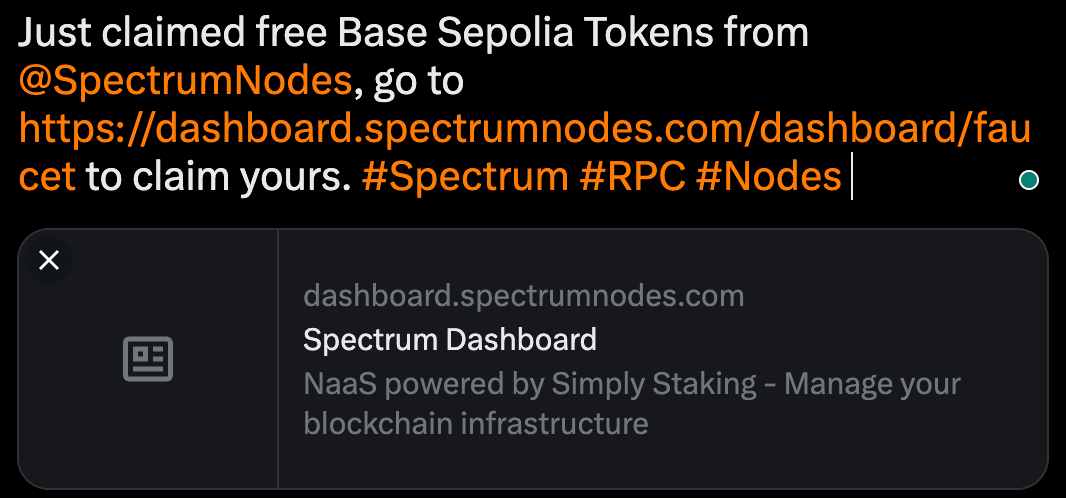The image size is (1066, 498).
Task: Place cursor right after the #Nodes hashtag
Action: click(x=847, y=178)
